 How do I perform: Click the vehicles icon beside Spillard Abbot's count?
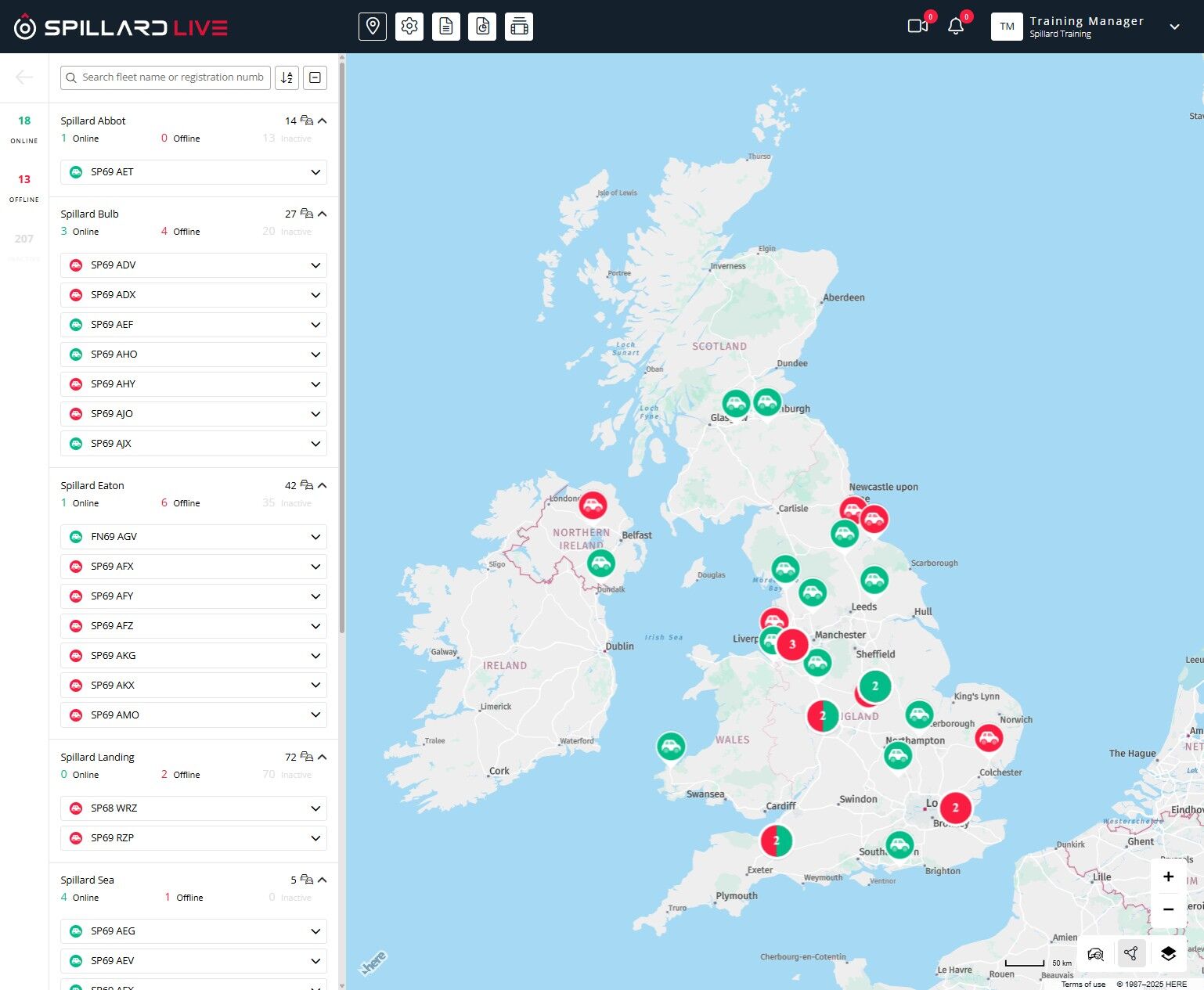coord(307,121)
